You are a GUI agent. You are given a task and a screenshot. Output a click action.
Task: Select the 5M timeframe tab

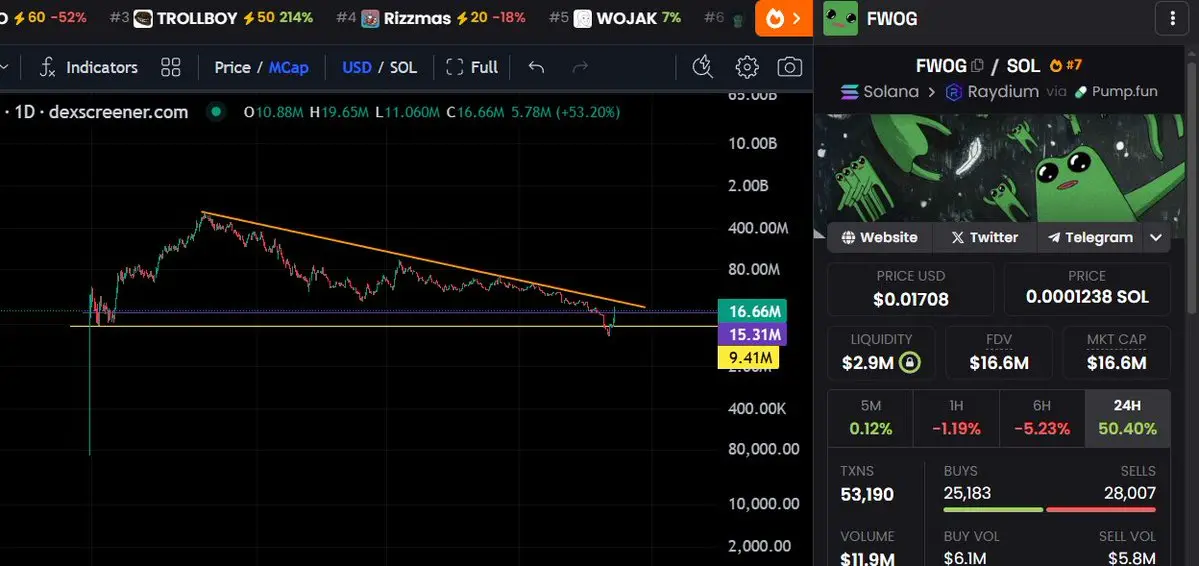click(870, 418)
